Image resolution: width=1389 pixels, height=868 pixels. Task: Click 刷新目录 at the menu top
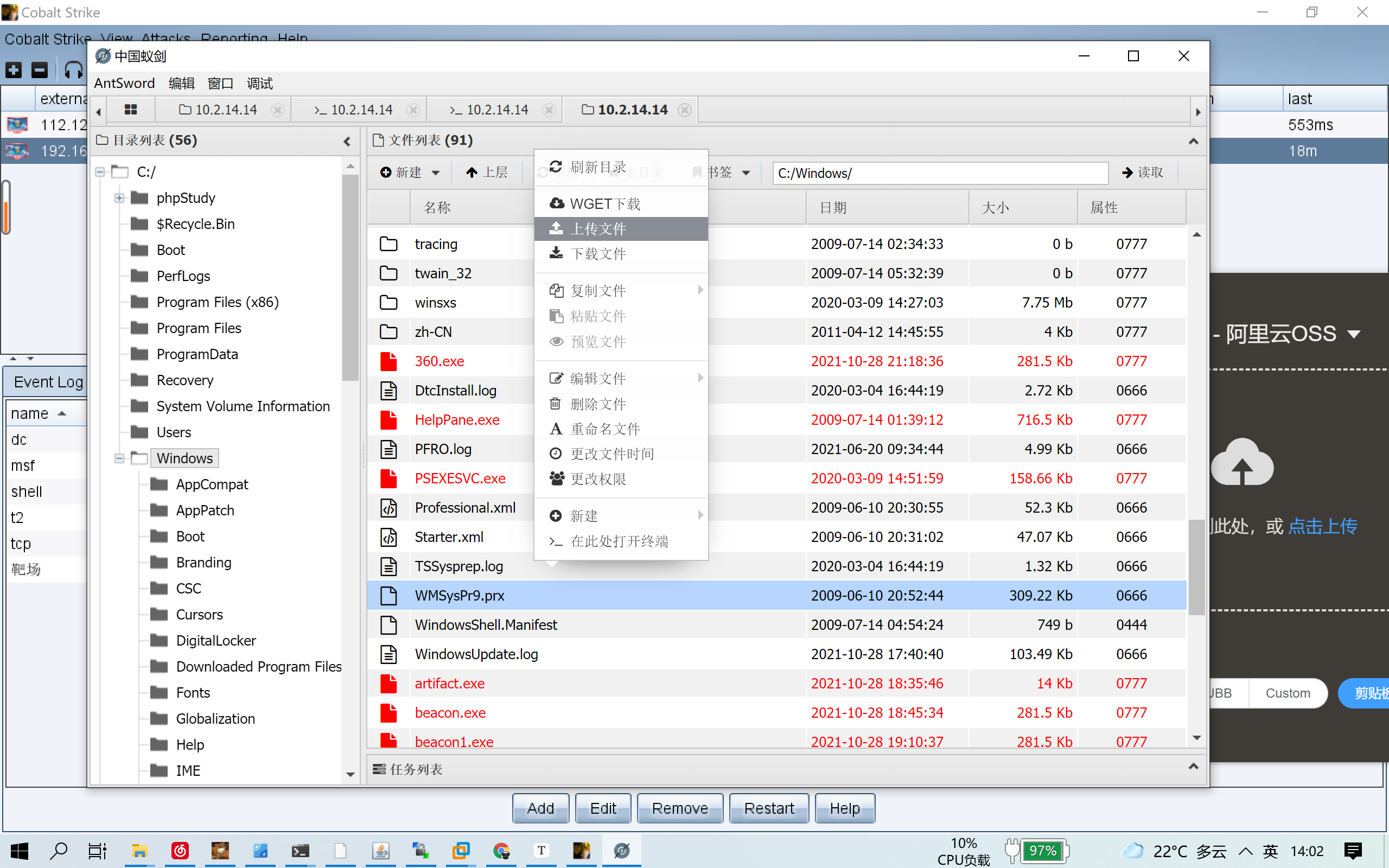621,167
